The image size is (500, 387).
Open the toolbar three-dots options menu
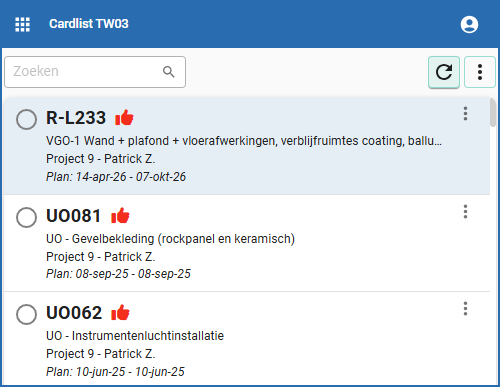coord(480,72)
